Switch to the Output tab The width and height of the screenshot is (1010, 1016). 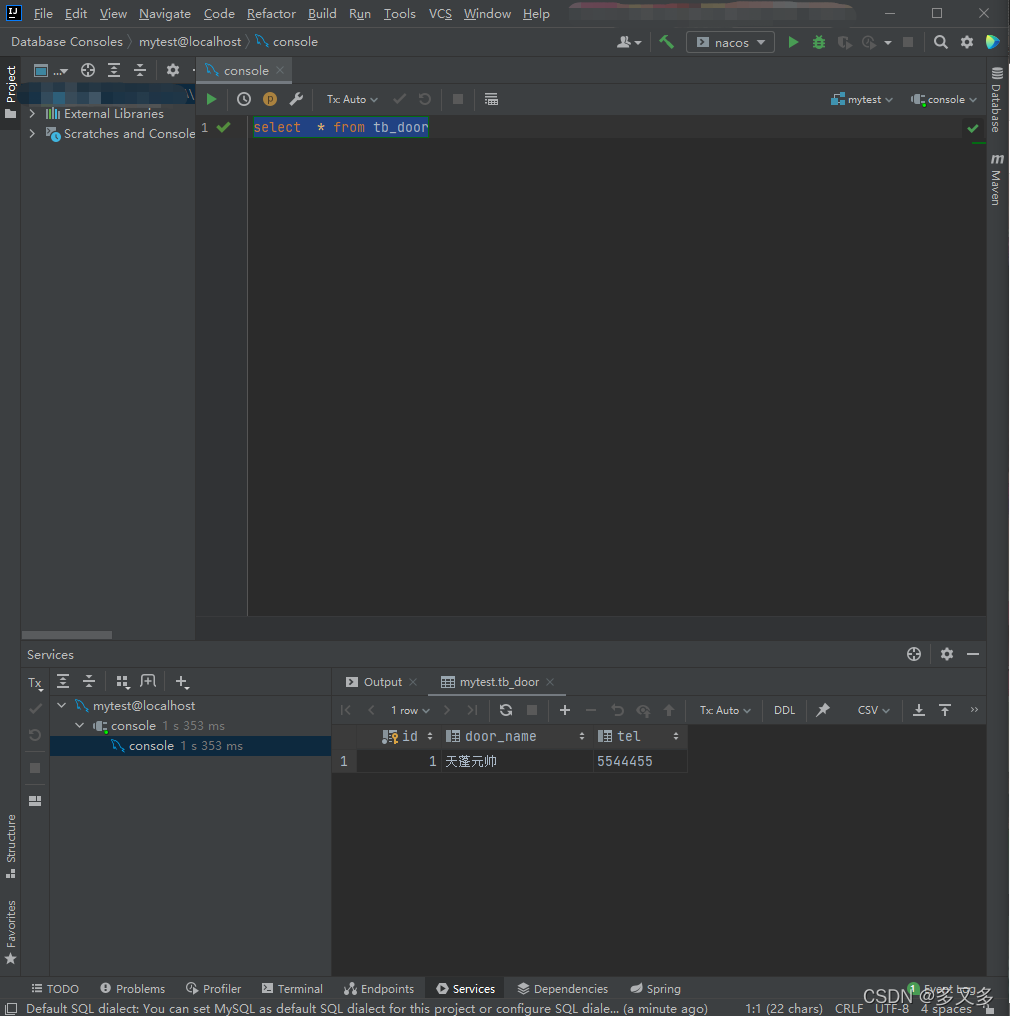tap(382, 682)
